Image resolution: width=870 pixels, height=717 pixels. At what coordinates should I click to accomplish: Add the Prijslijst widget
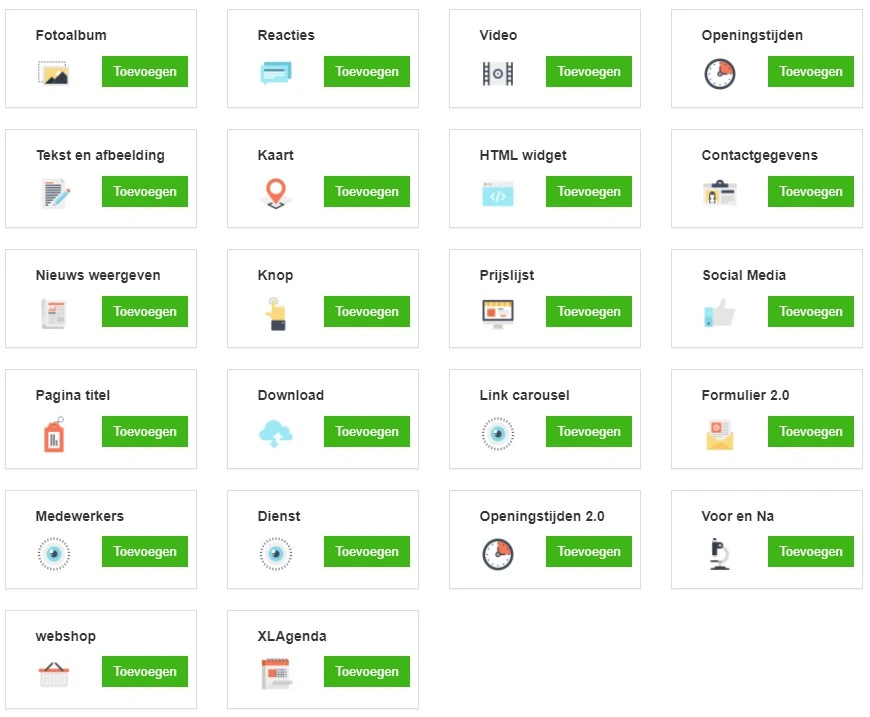(x=589, y=311)
